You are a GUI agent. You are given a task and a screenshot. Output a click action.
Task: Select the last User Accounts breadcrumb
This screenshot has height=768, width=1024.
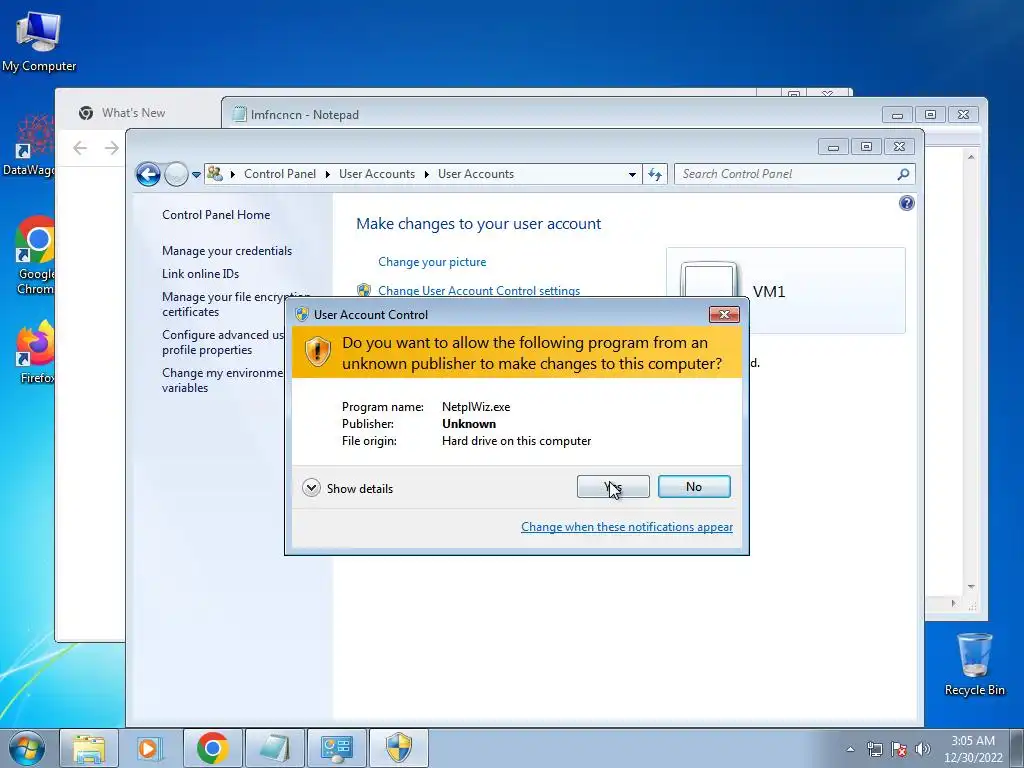pyautogui.click(x=475, y=174)
